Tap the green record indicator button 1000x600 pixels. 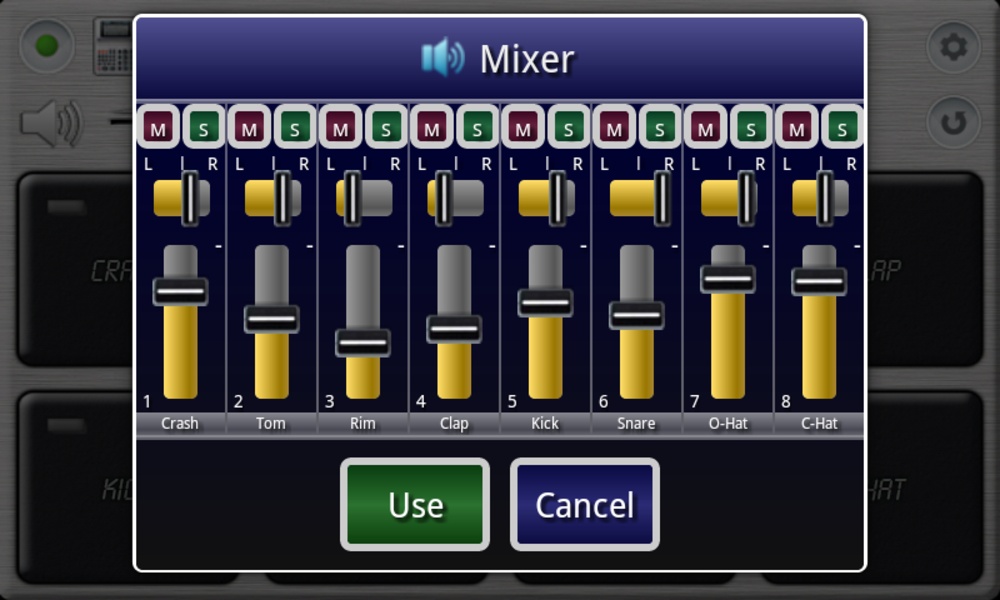click(47, 46)
